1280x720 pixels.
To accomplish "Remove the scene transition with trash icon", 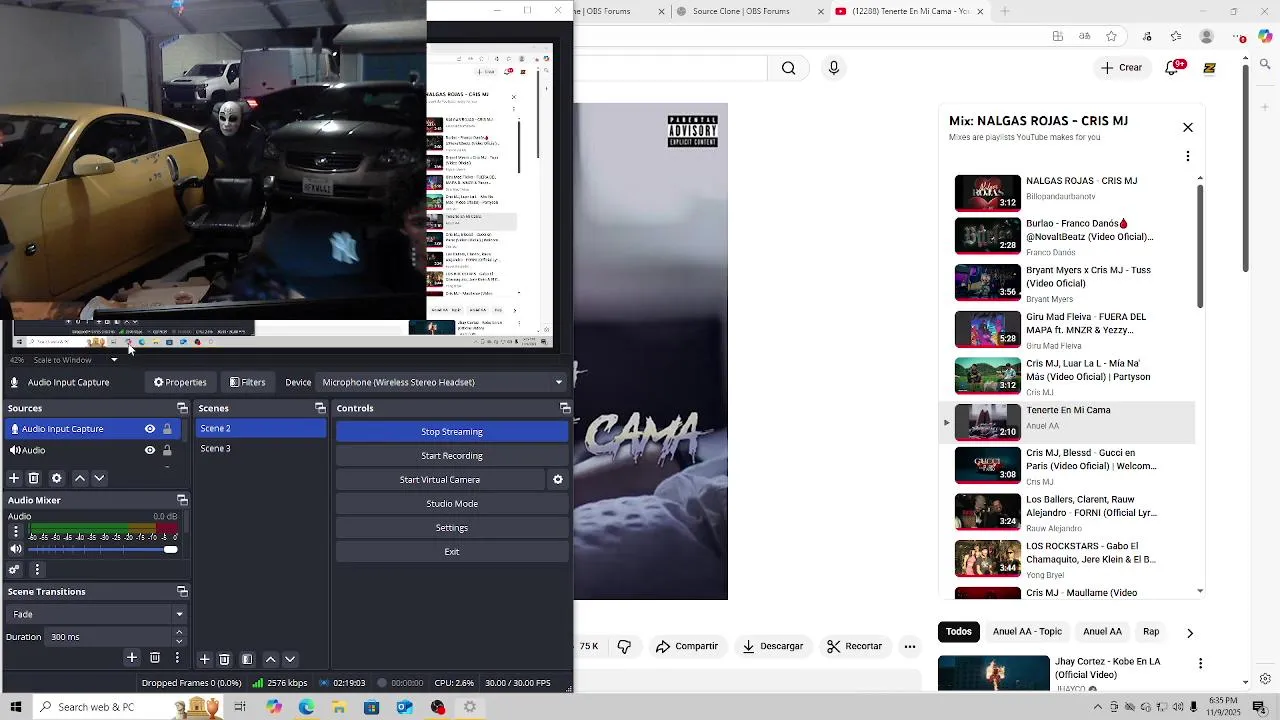I will pyautogui.click(x=155, y=657).
